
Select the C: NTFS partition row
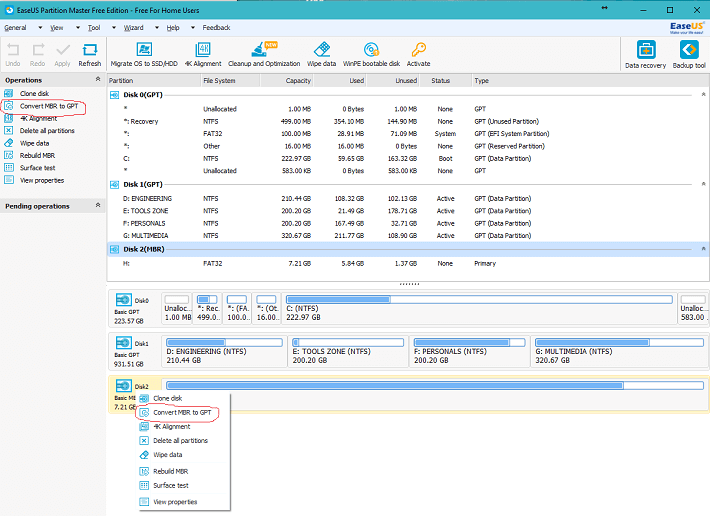408,159
